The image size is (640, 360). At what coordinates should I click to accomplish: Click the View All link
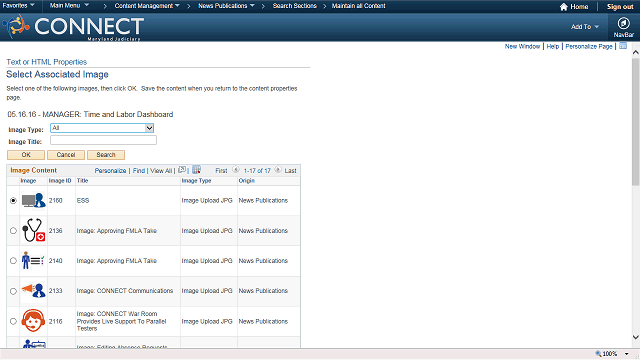click(161, 171)
